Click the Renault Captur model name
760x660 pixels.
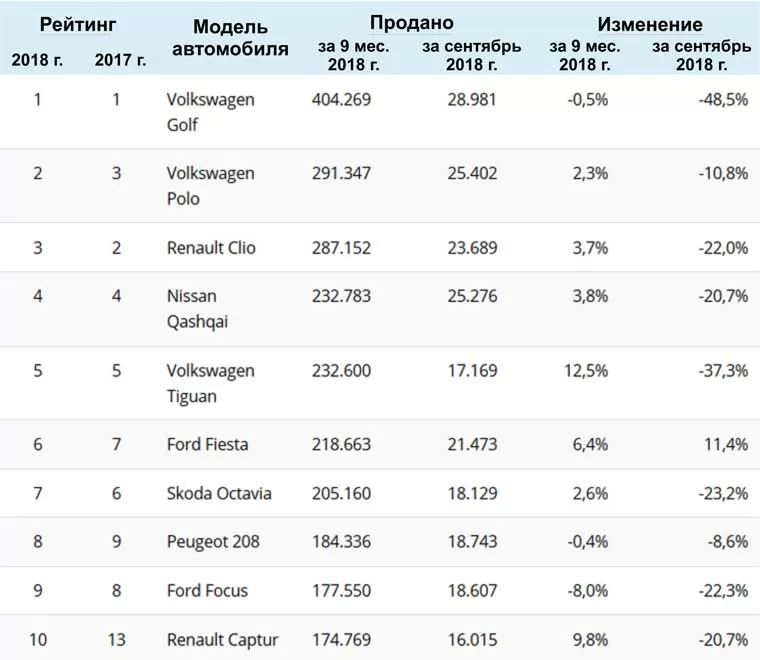click(222, 640)
